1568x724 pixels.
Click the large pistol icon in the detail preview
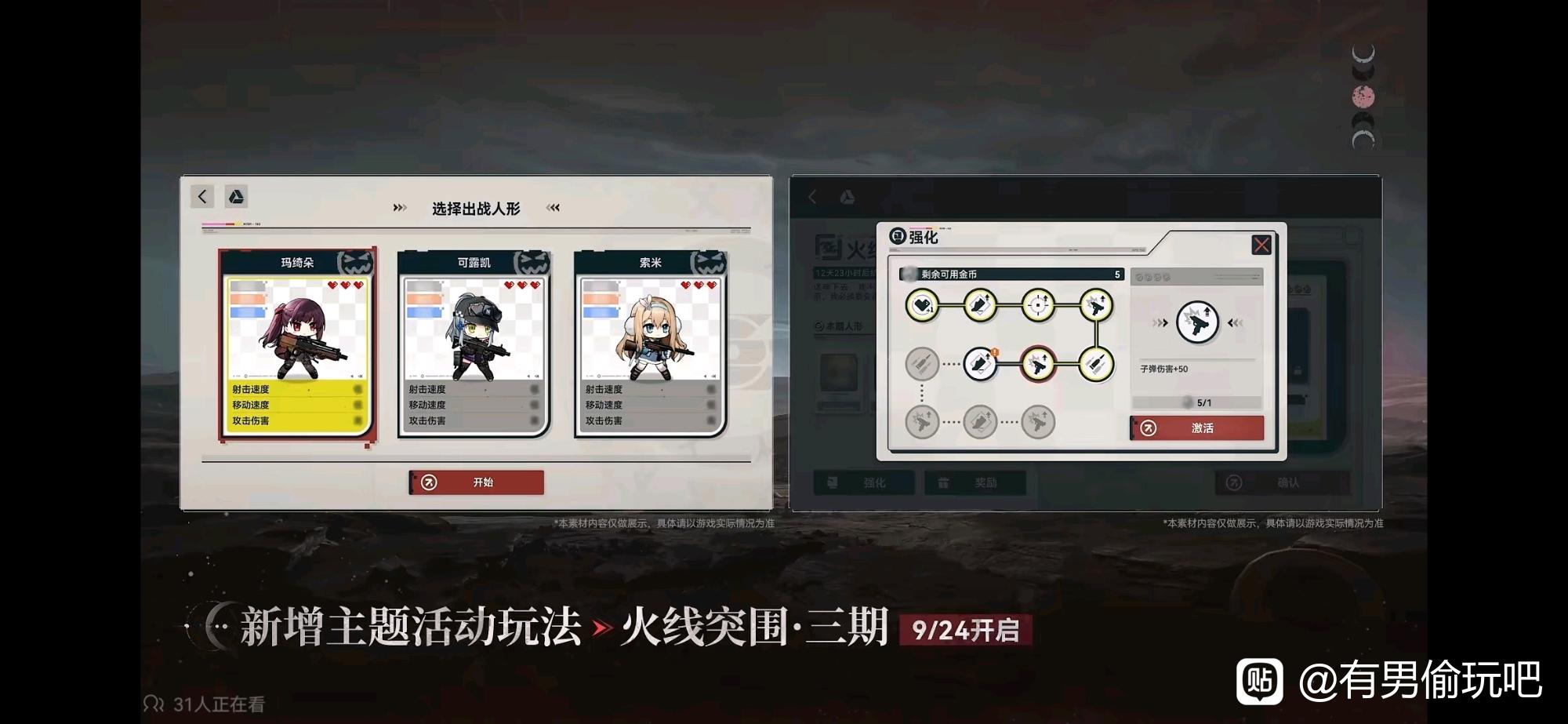point(1197,322)
